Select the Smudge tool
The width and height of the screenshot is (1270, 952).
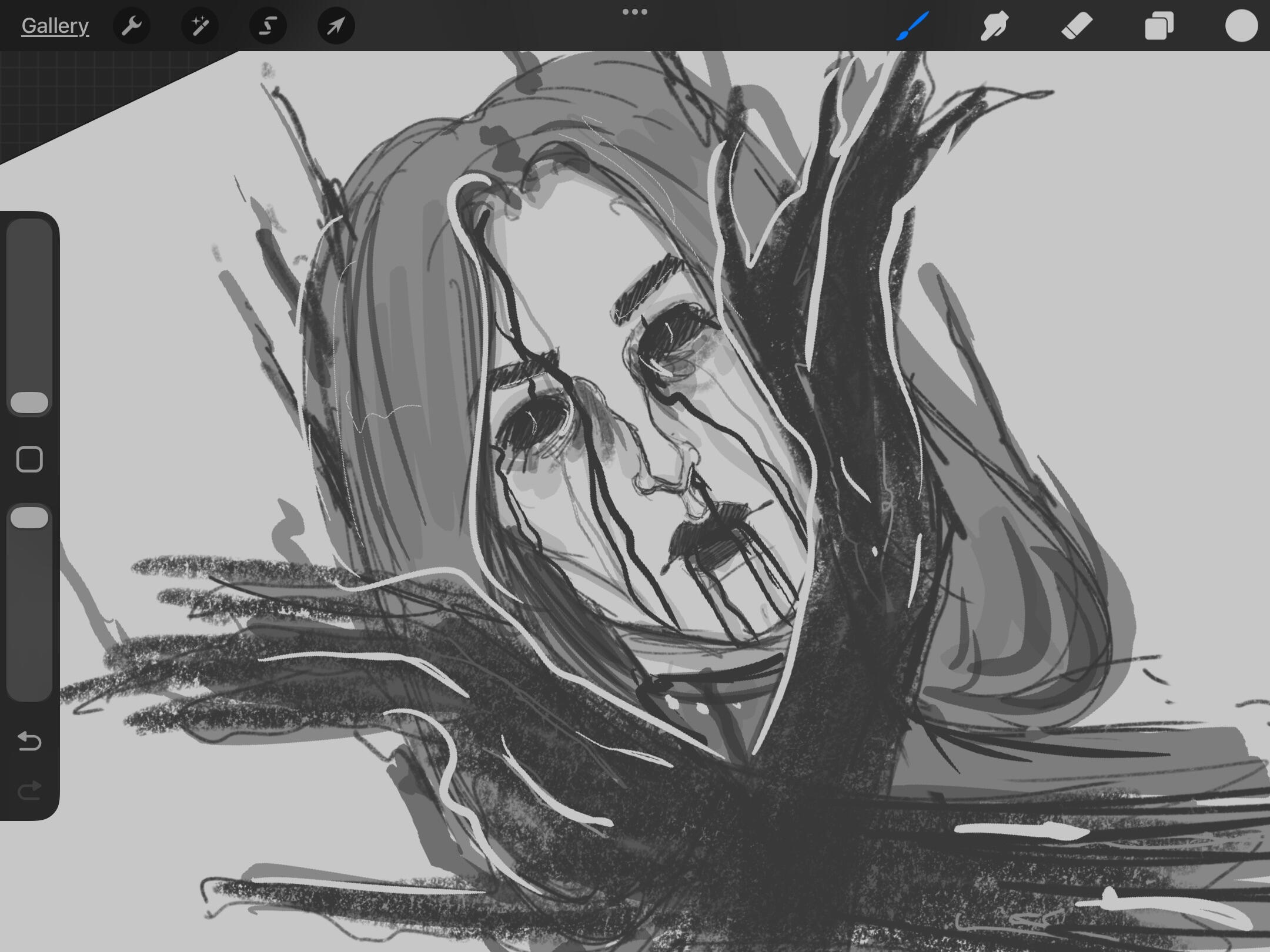click(994, 26)
